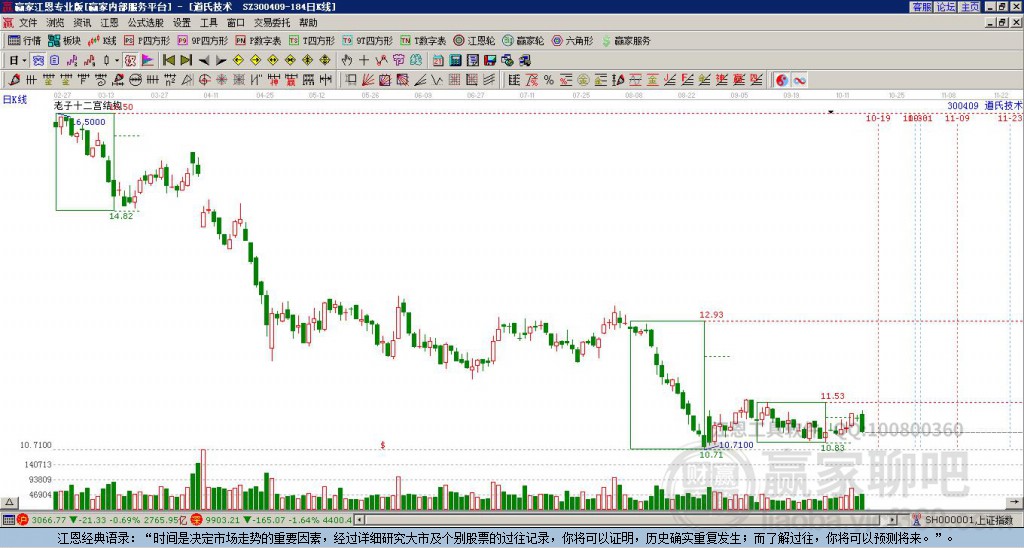Open the 文件 menu
This screenshot has height=548, width=1024.
click(27, 23)
